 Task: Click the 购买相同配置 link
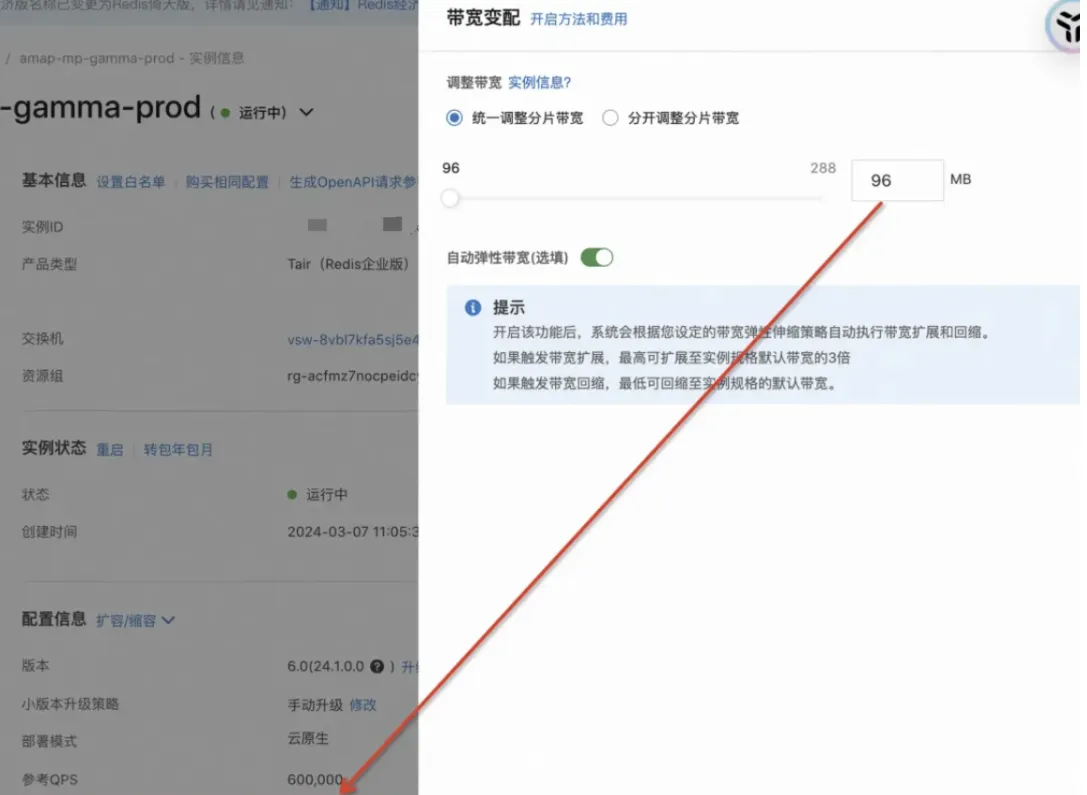(x=227, y=182)
